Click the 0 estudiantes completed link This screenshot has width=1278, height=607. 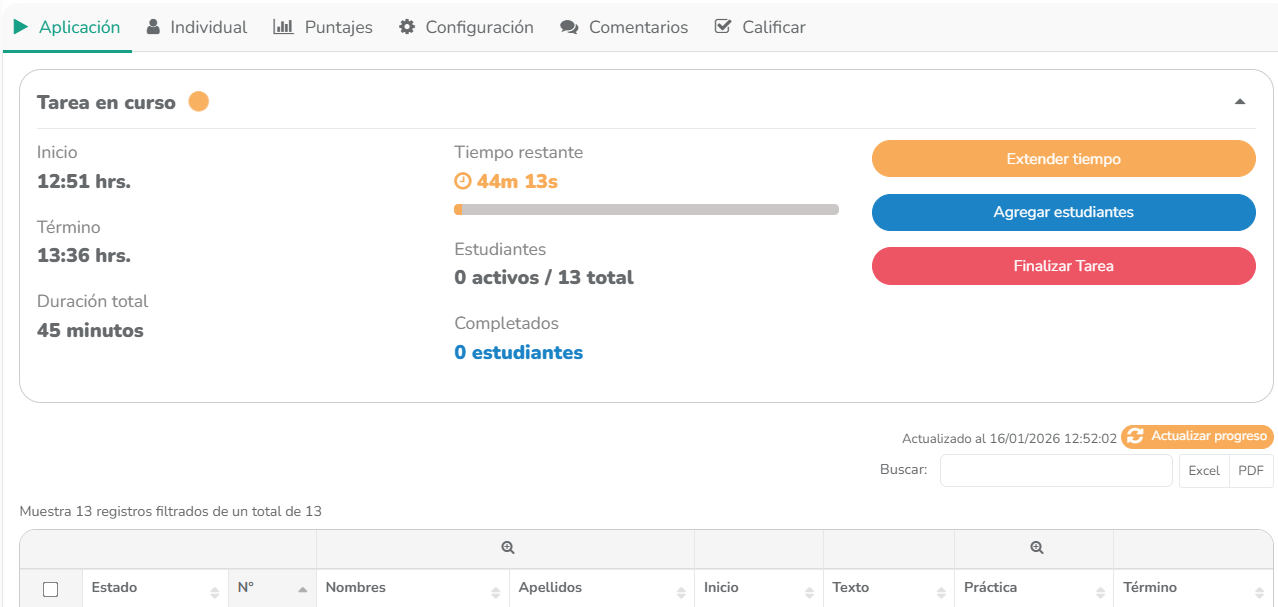[518, 352]
